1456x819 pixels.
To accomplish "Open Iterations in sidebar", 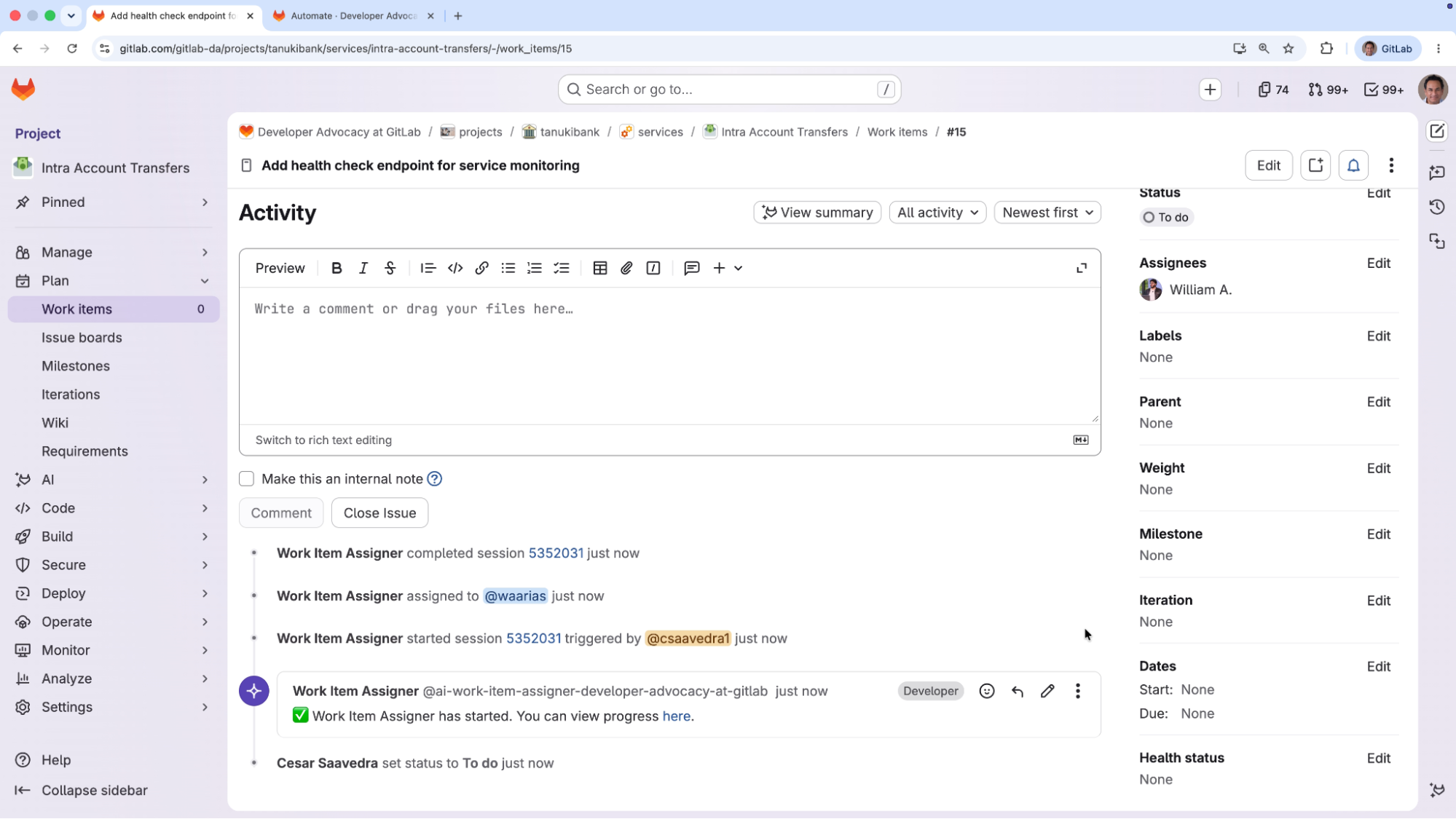I will (114, 395).
